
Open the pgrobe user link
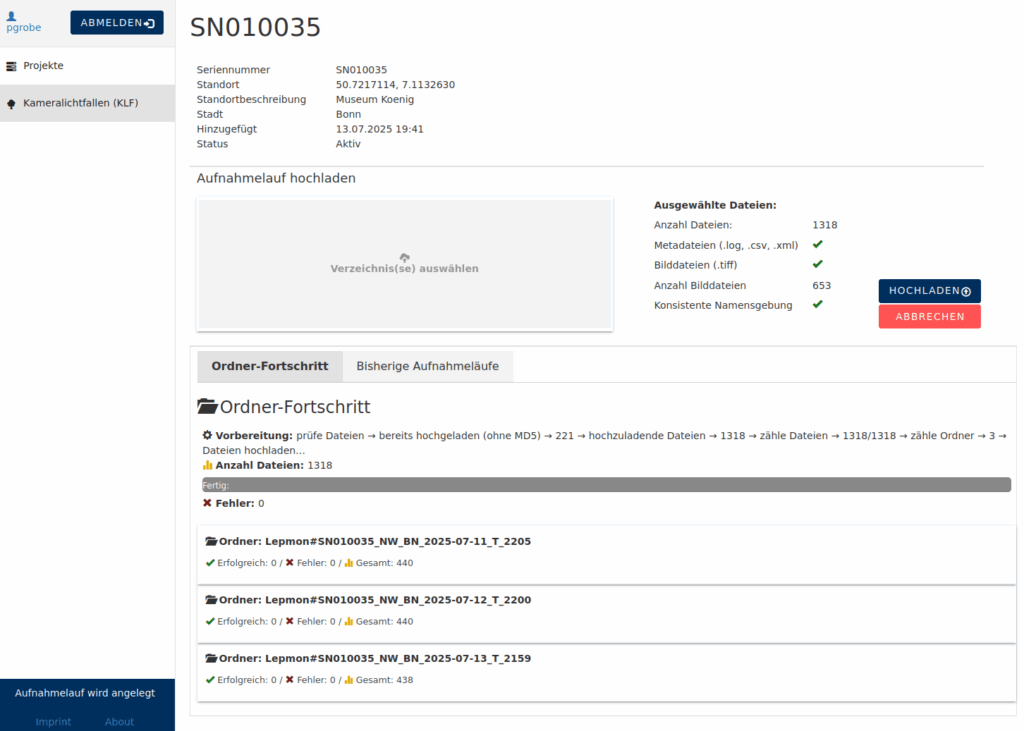(x=24, y=27)
